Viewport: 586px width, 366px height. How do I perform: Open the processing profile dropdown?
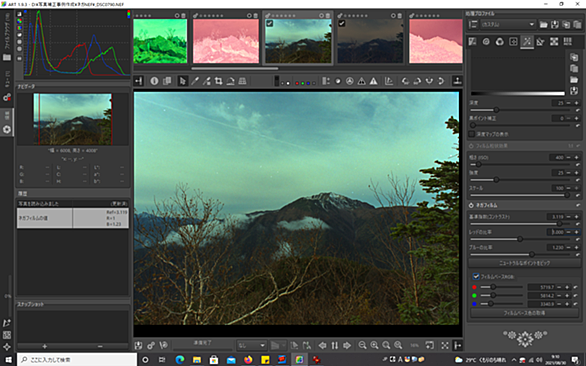point(508,25)
